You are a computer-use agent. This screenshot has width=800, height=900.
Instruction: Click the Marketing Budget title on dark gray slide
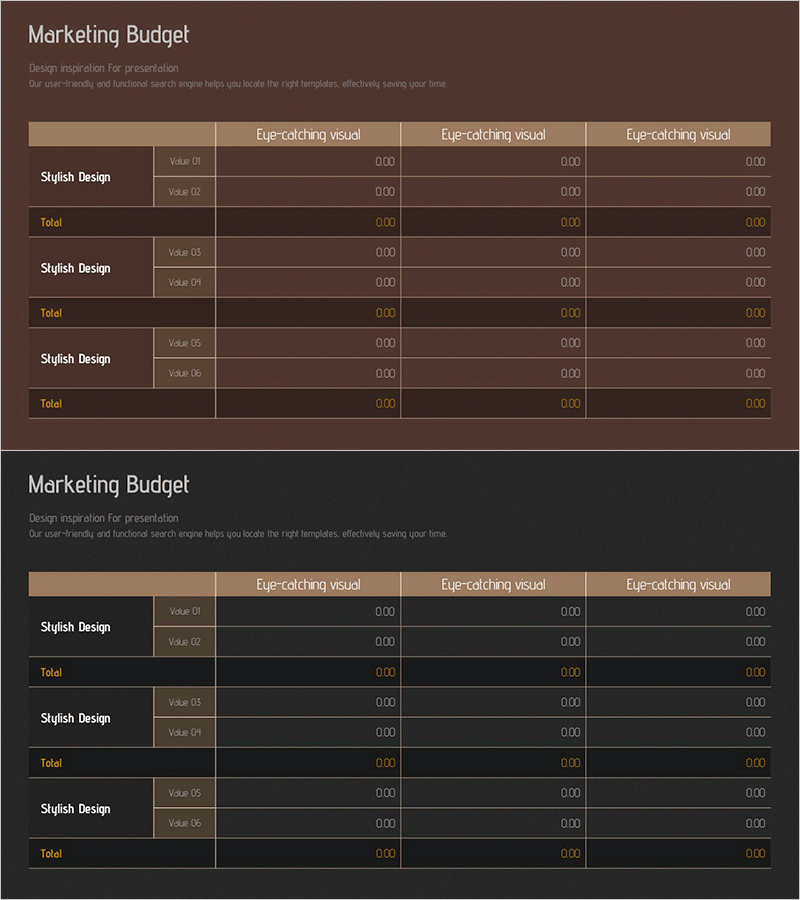coord(108,485)
